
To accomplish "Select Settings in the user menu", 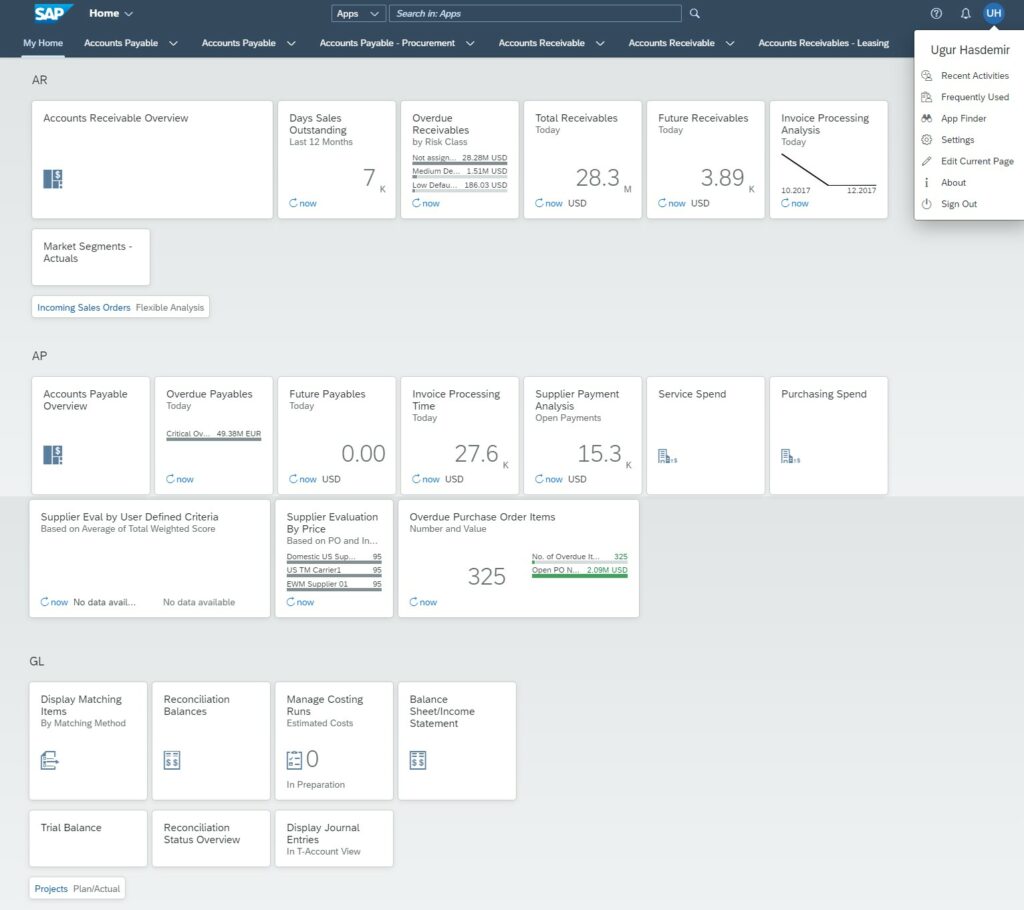I will click(x=957, y=140).
